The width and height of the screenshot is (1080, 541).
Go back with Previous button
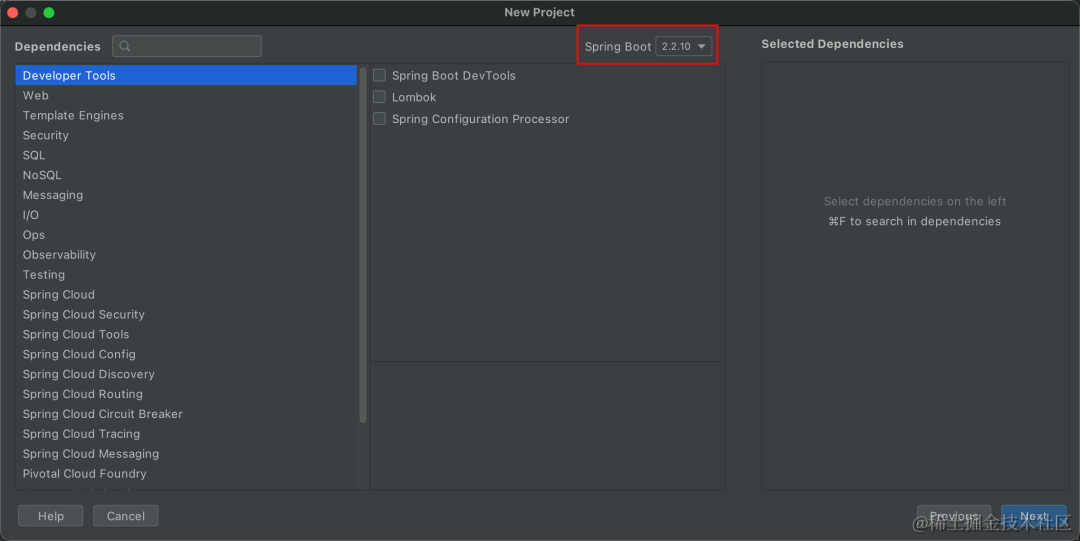coord(954,516)
